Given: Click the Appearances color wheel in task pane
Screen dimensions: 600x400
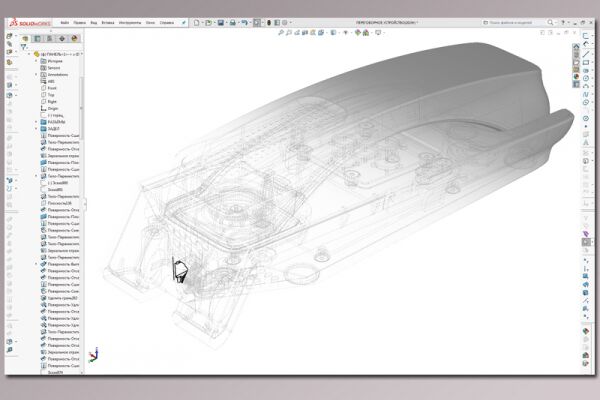Looking at the screenshot, I should [x=576, y=77].
